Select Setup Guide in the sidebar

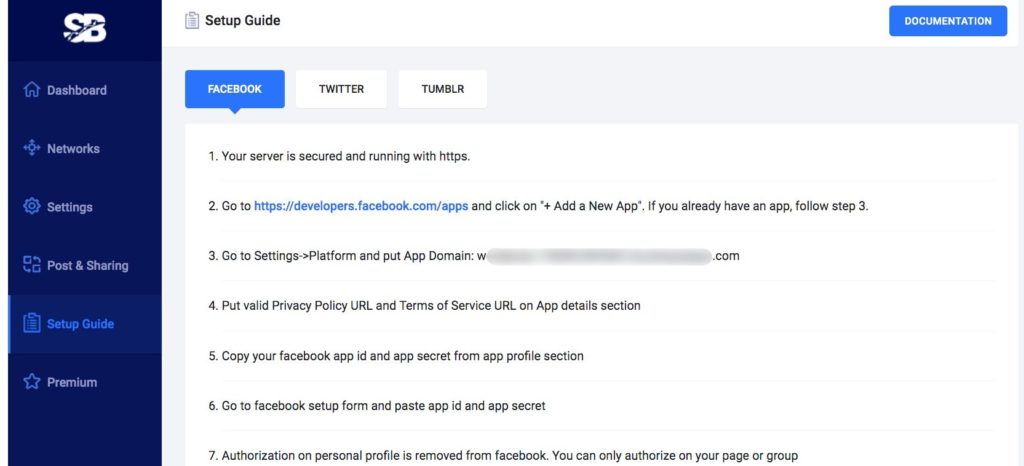(x=85, y=324)
